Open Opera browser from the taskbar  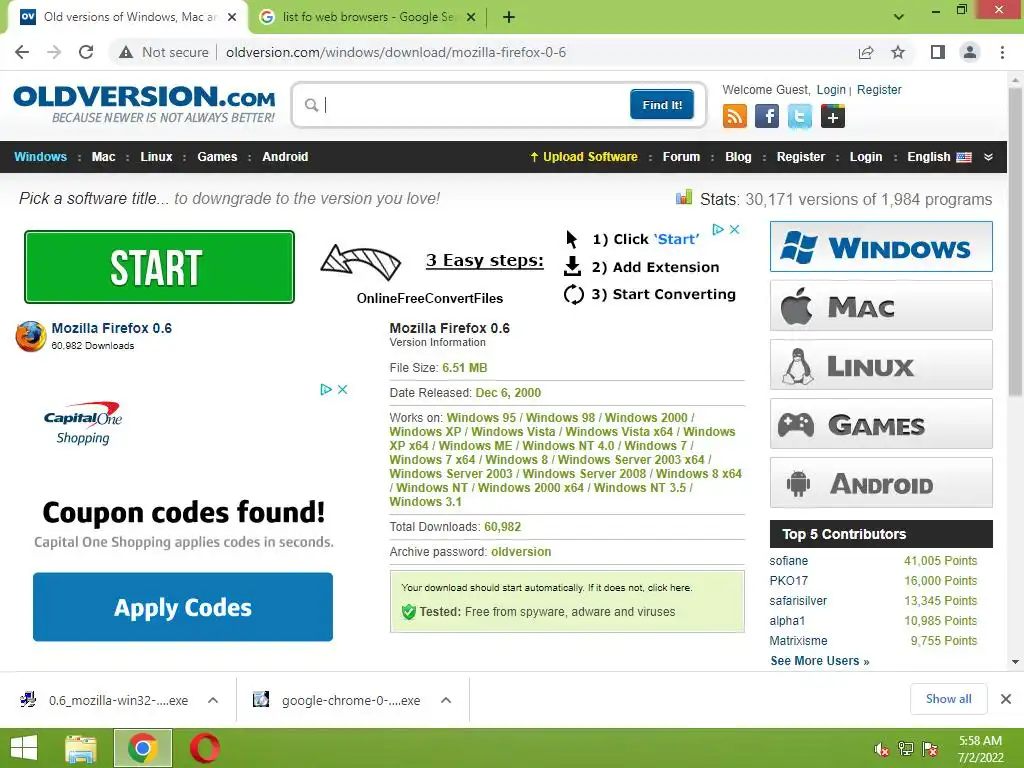(x=204, y=748)
